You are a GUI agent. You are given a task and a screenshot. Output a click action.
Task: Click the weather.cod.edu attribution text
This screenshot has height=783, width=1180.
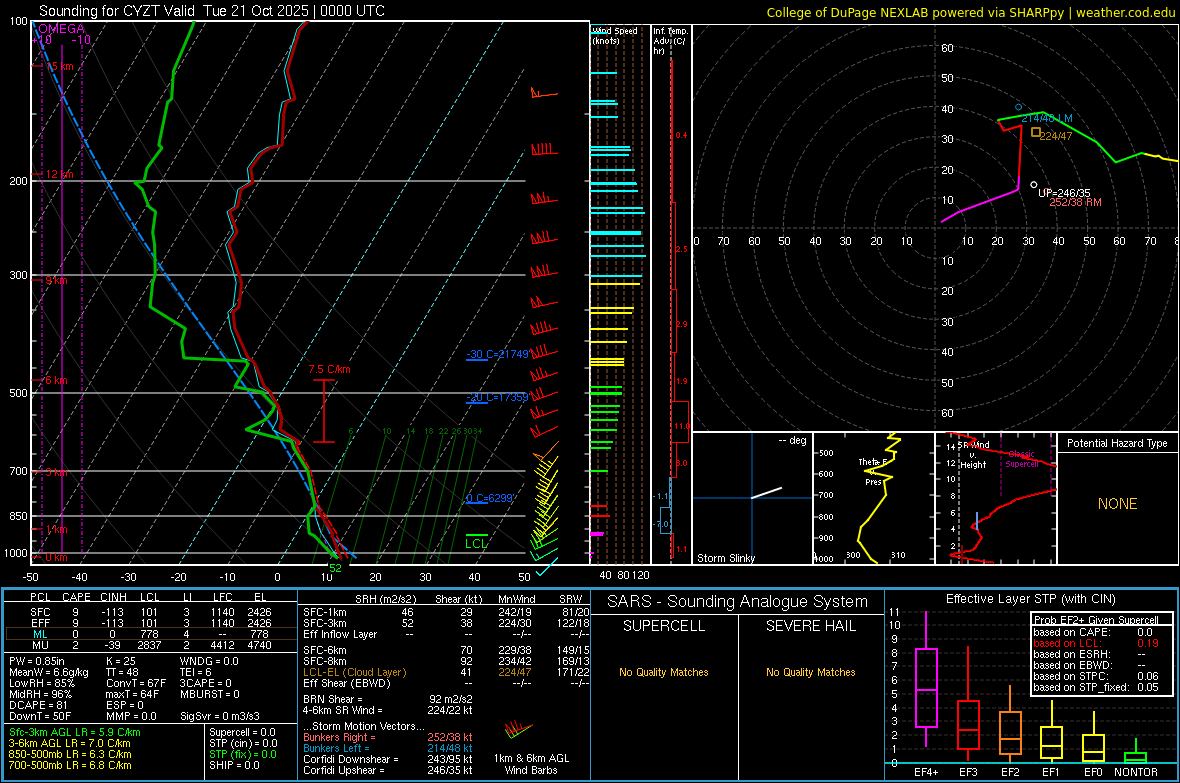[x=1126, y=12]
